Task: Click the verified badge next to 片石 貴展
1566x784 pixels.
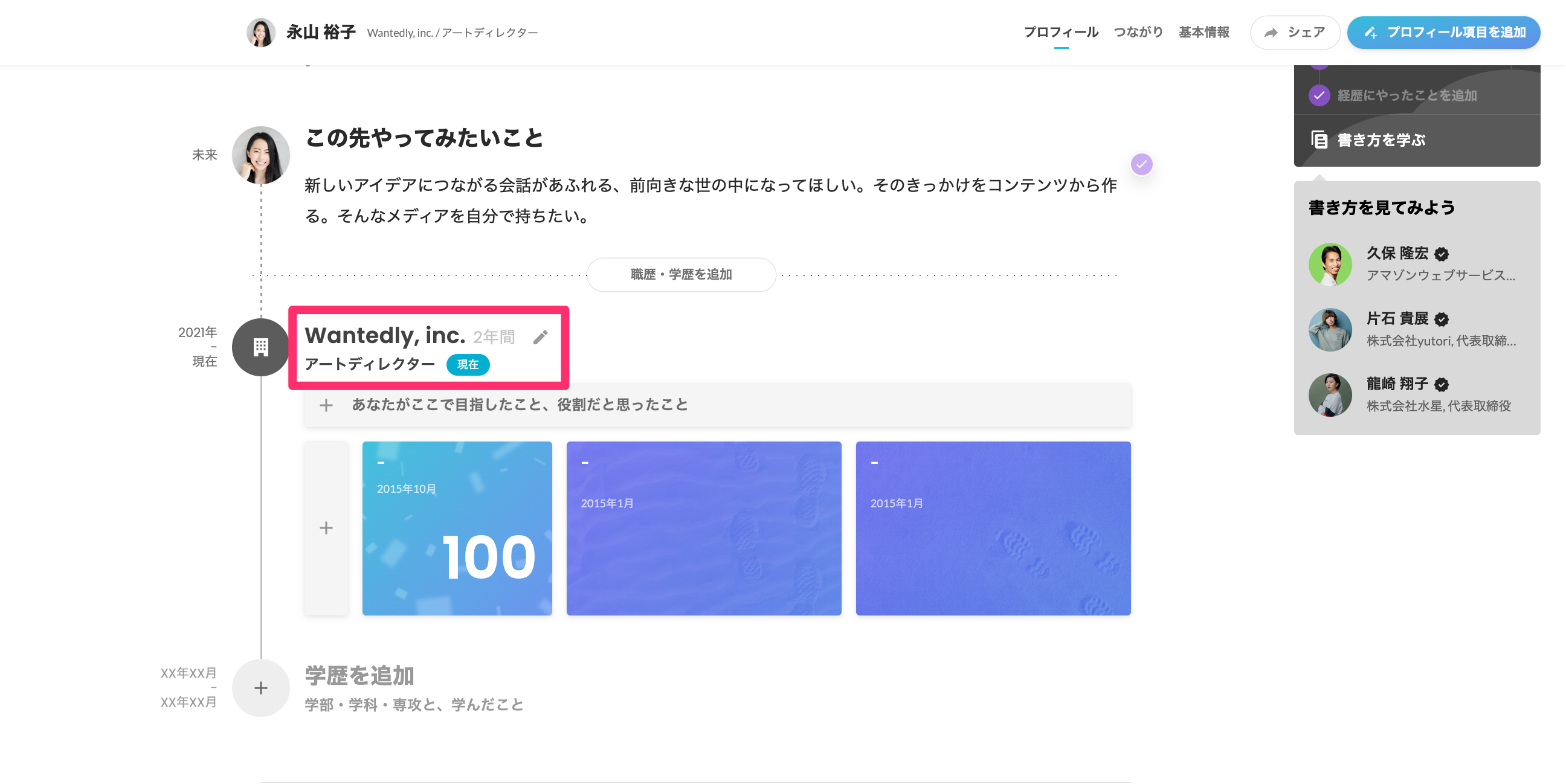Action: (x=1442, y=319)
